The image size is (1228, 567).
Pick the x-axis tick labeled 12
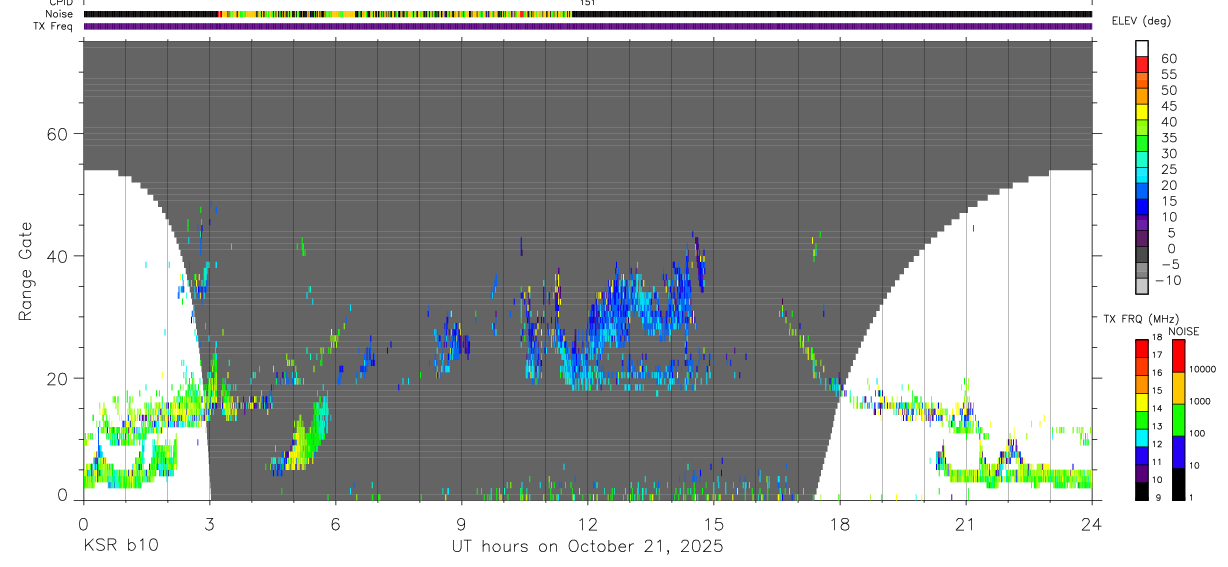[587, 523]
